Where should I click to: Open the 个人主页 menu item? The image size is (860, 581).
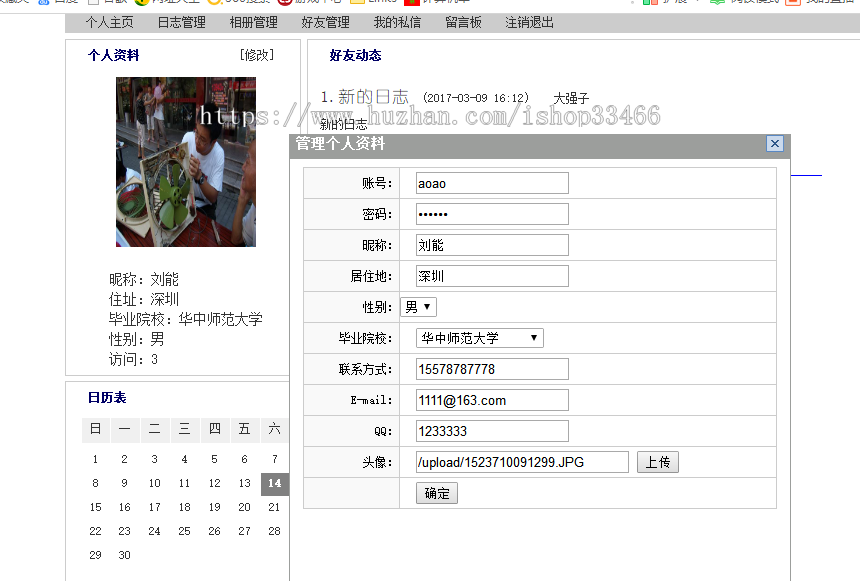pyautogui.click(x=109, y=22)
